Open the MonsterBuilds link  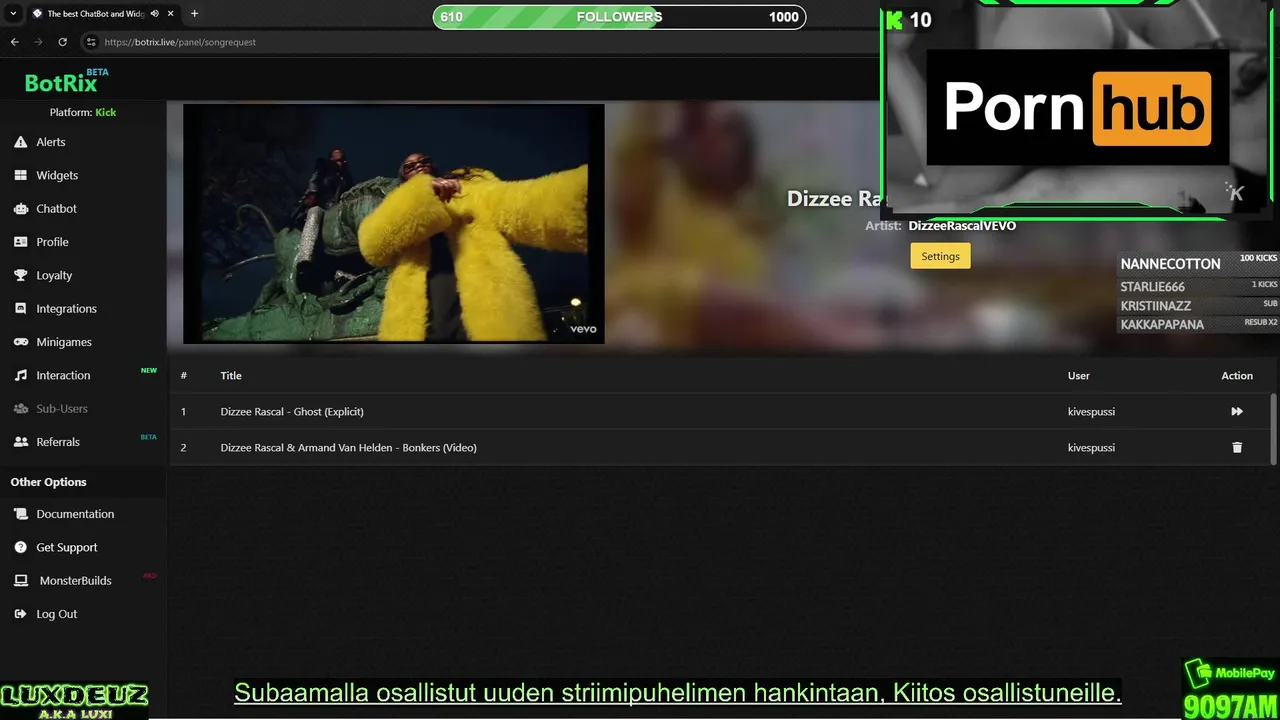pyautogui.click(x=75, y=581)
